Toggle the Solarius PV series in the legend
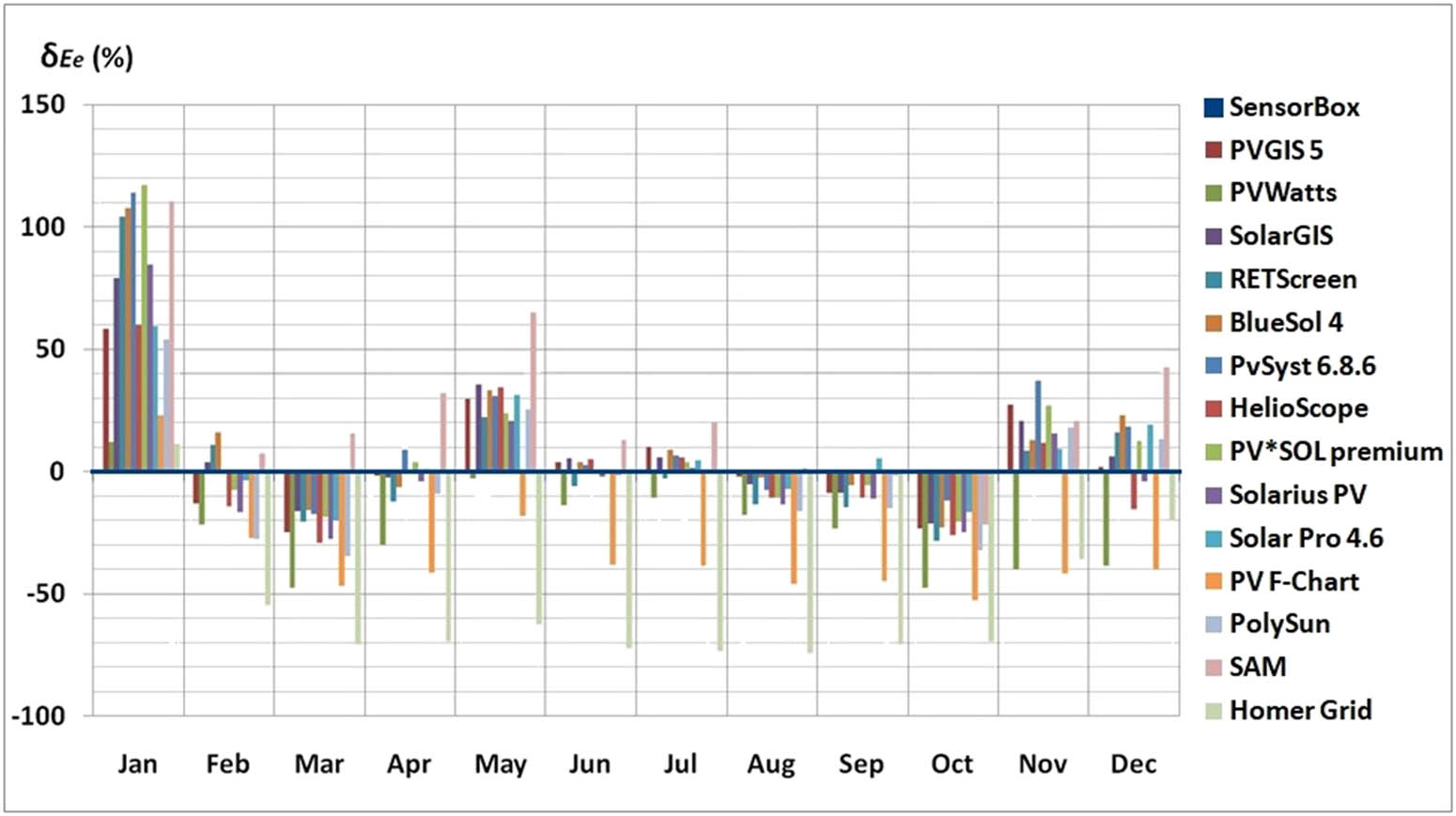 coord(1212,495)
